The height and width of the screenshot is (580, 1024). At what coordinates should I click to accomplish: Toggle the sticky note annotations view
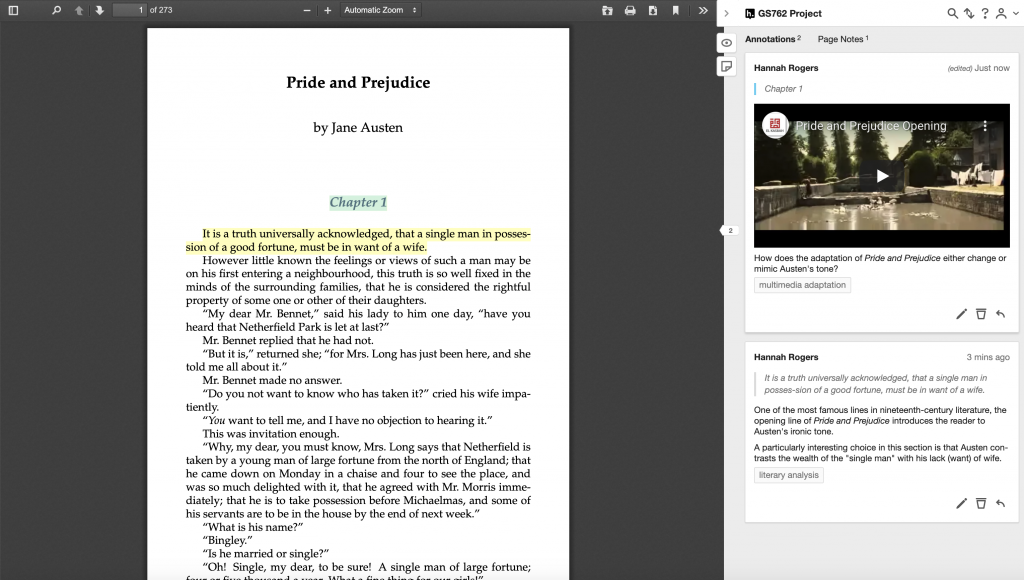[726, 65]
